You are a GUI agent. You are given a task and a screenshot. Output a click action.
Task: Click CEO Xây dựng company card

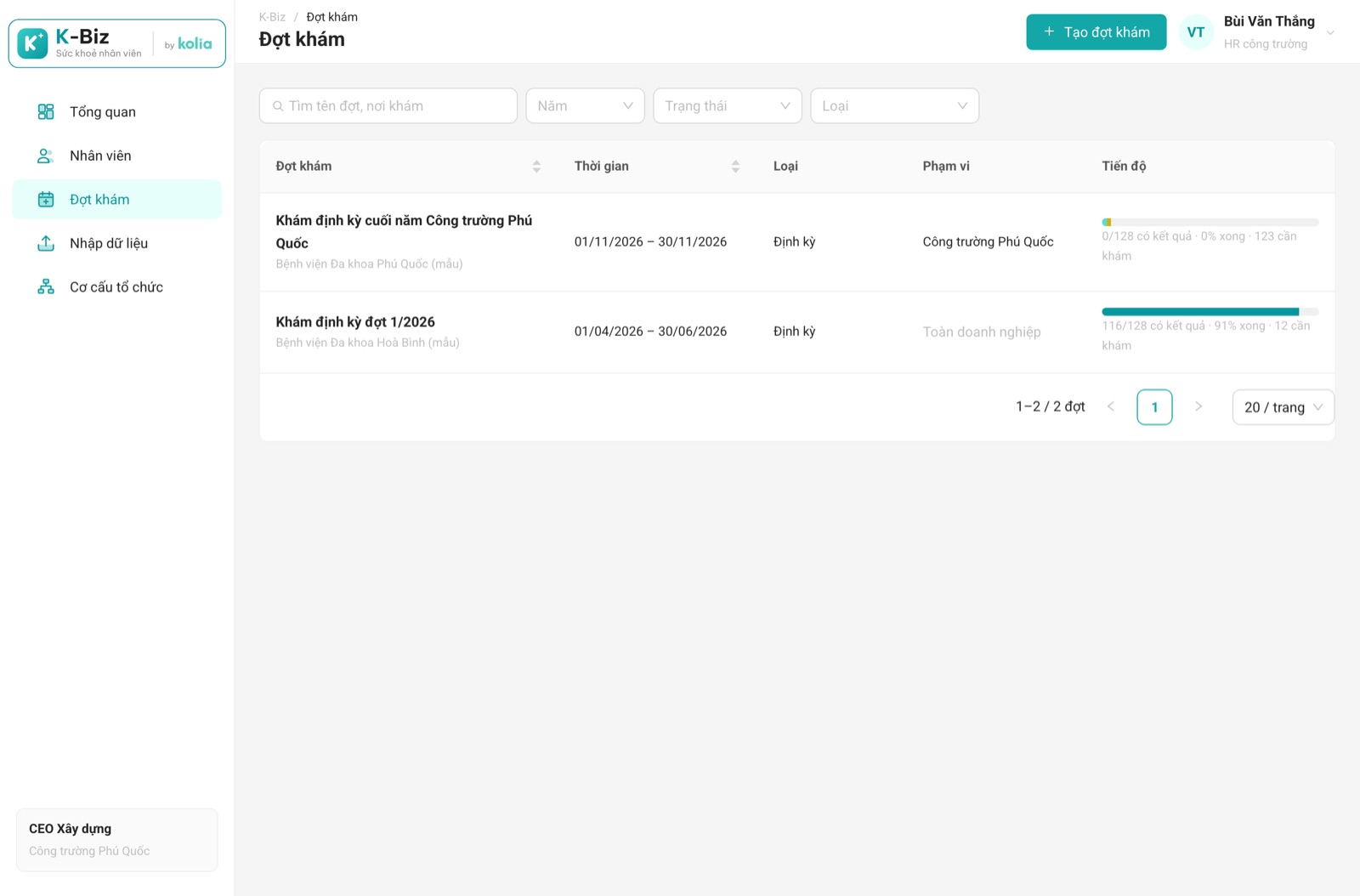pyautogui.click(x=117, y=840)
